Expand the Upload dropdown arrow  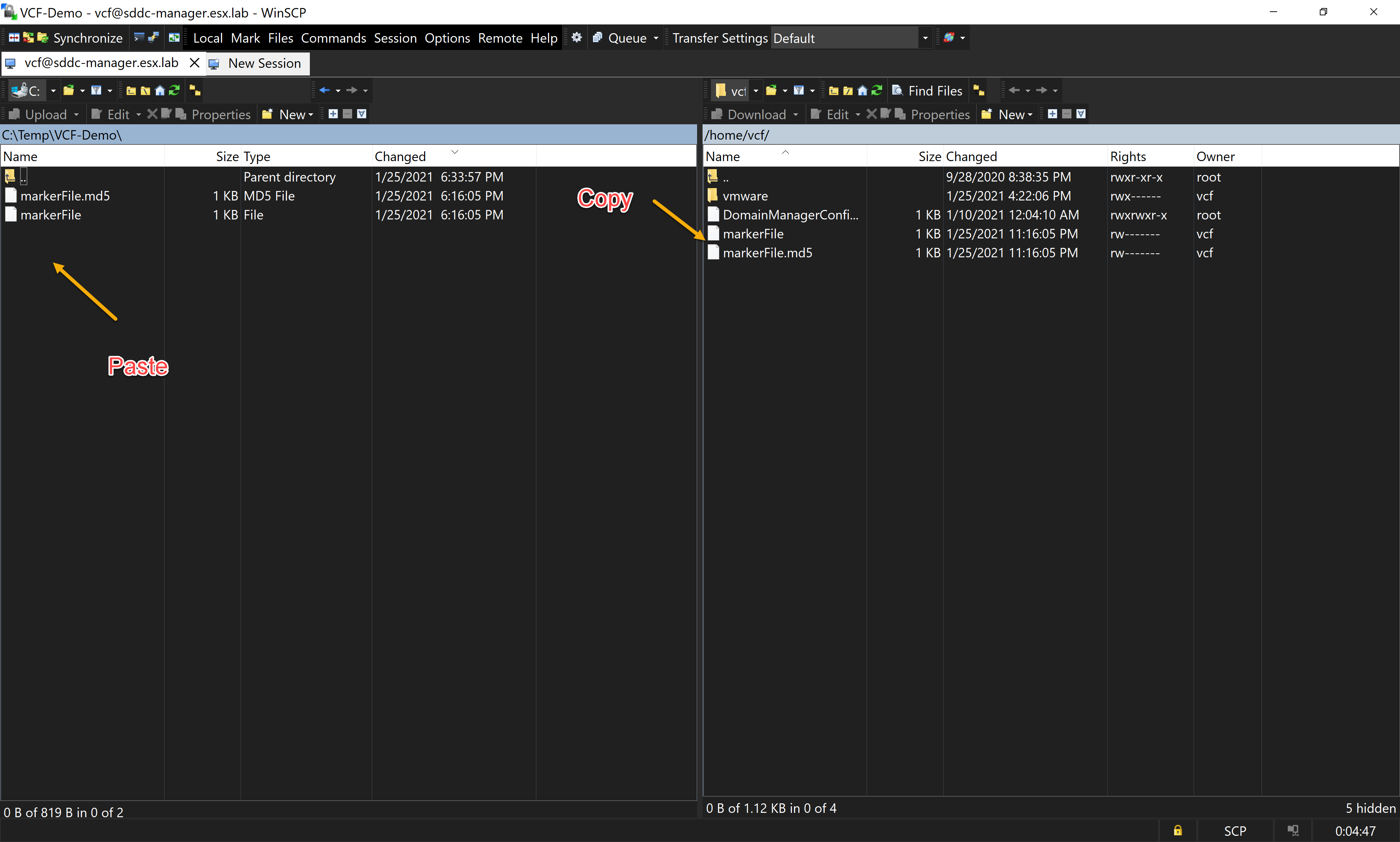(x=76, y=114)
